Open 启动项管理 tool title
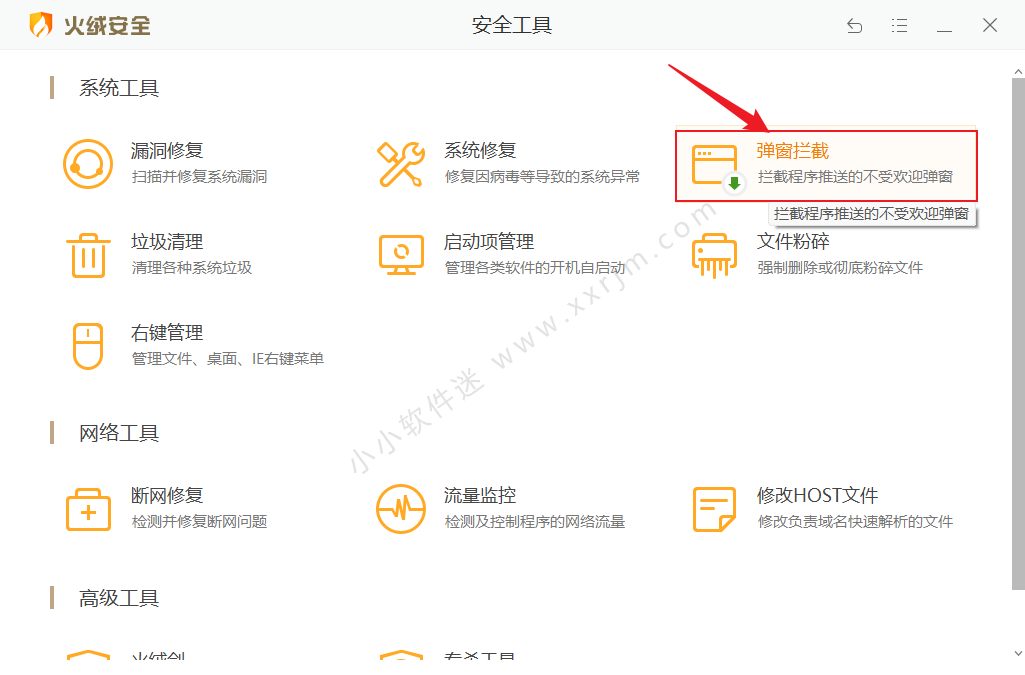1025x675 pixels. coord(489,242)
